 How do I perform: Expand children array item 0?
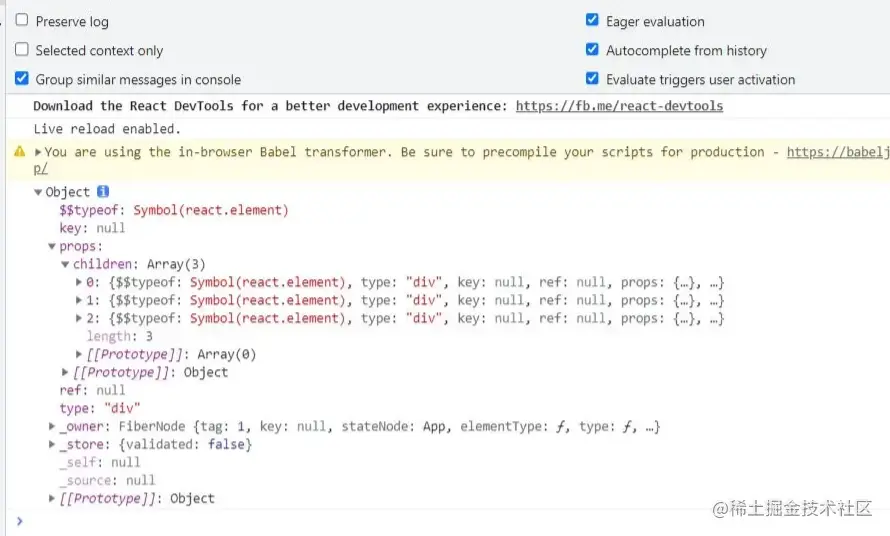[x=79, y=282]
